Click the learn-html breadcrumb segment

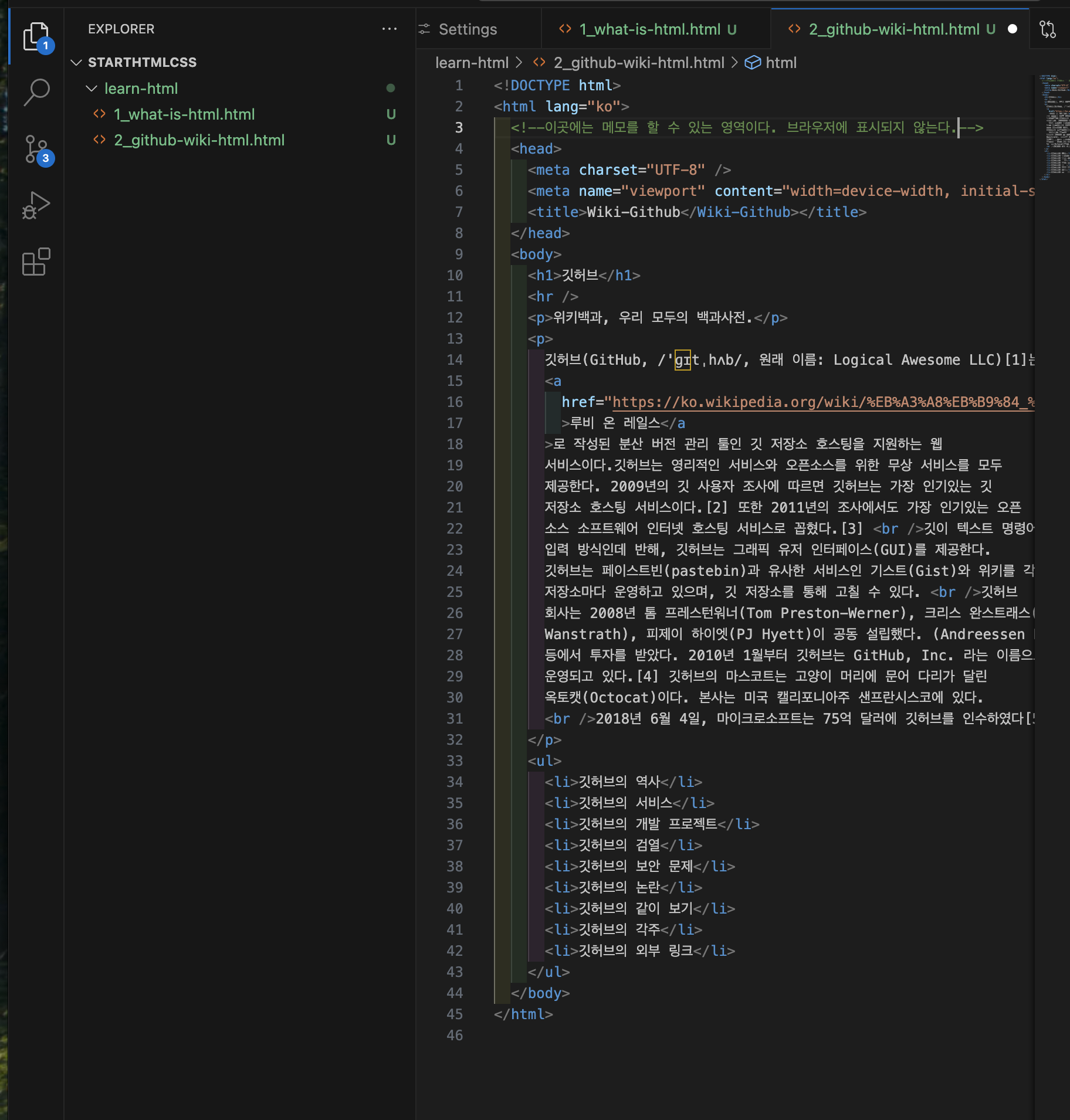[x=472, y=63]
